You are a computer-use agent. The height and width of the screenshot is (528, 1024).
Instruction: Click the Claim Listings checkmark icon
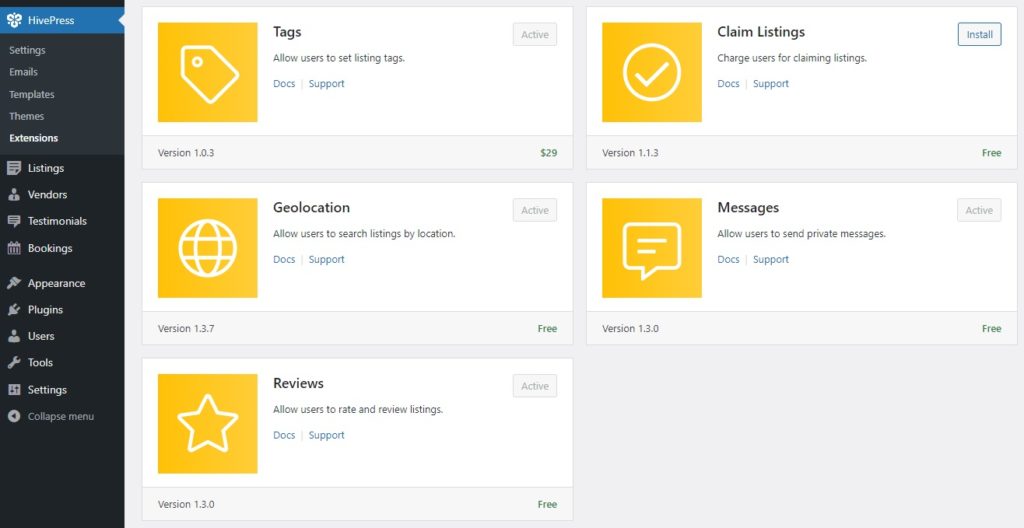652,72
